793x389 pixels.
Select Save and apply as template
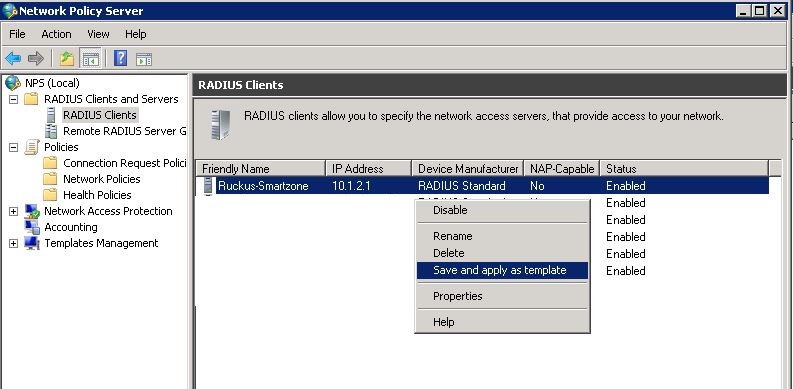[x=502, y=270]
